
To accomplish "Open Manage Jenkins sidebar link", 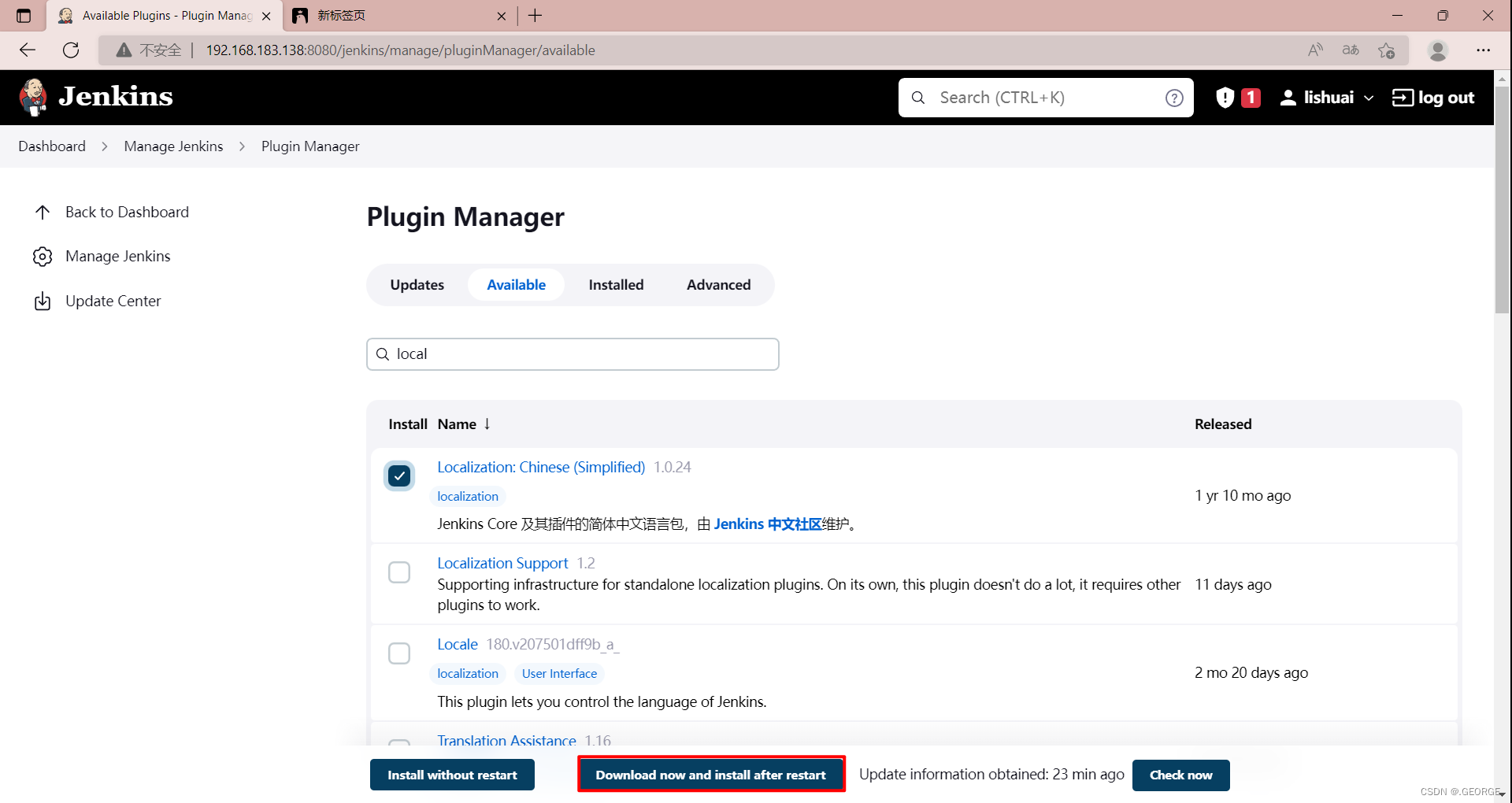I will (118, 257).
